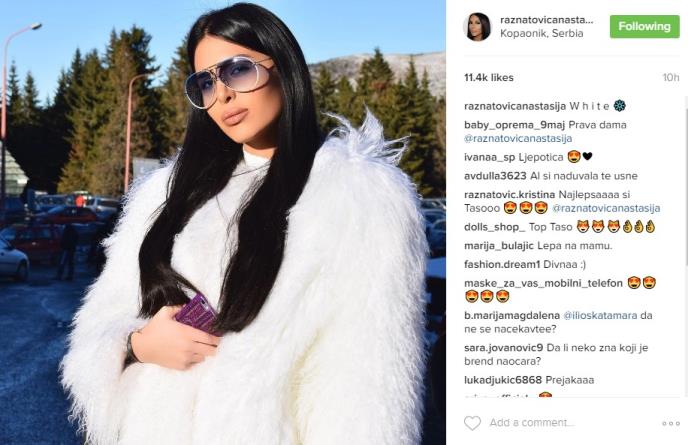Open the three-dot more options menu
The image size is (688, 445).
click(x=671, y=423)
